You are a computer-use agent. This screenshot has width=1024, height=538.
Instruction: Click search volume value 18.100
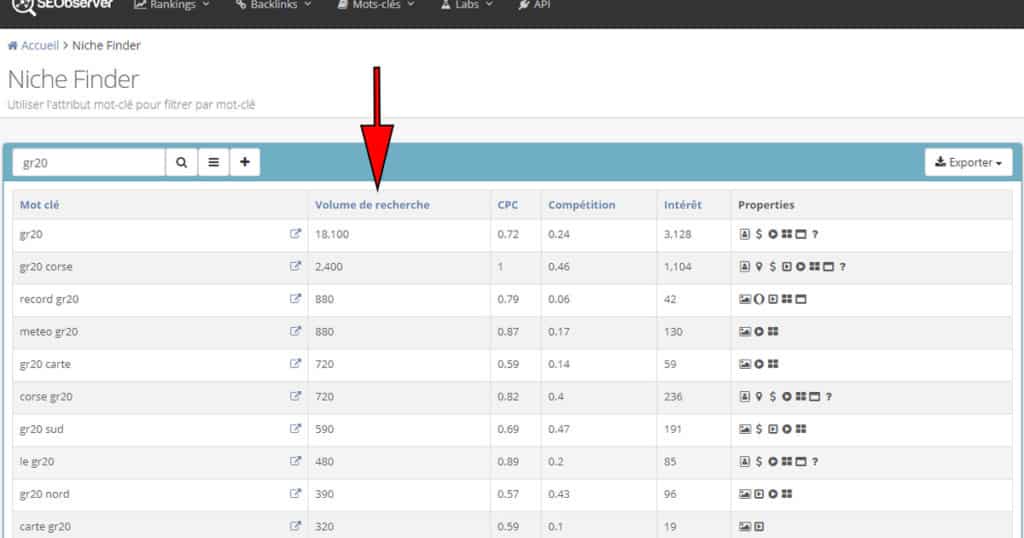332,234
